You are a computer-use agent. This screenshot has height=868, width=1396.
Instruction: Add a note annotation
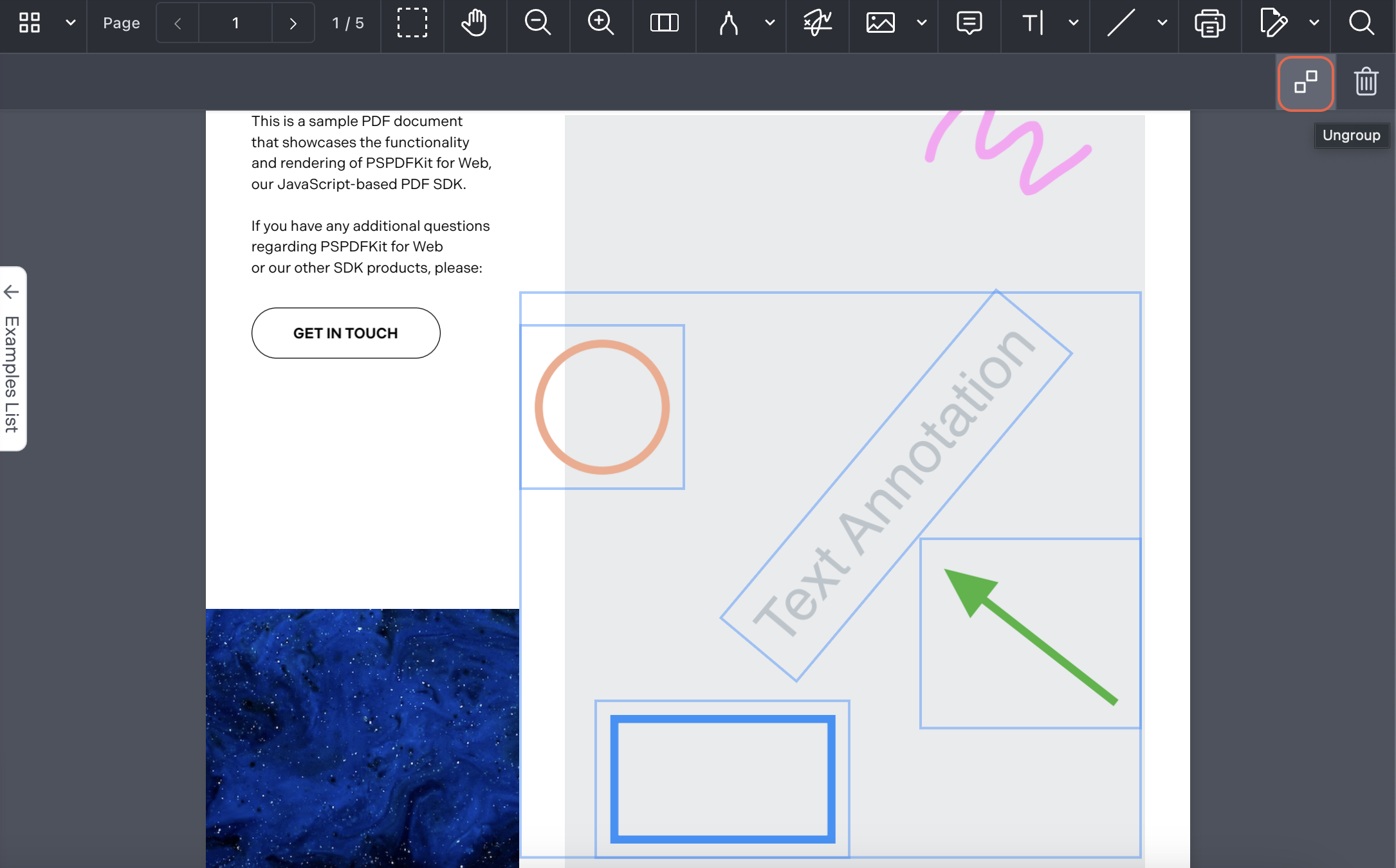tap(969, 24)
